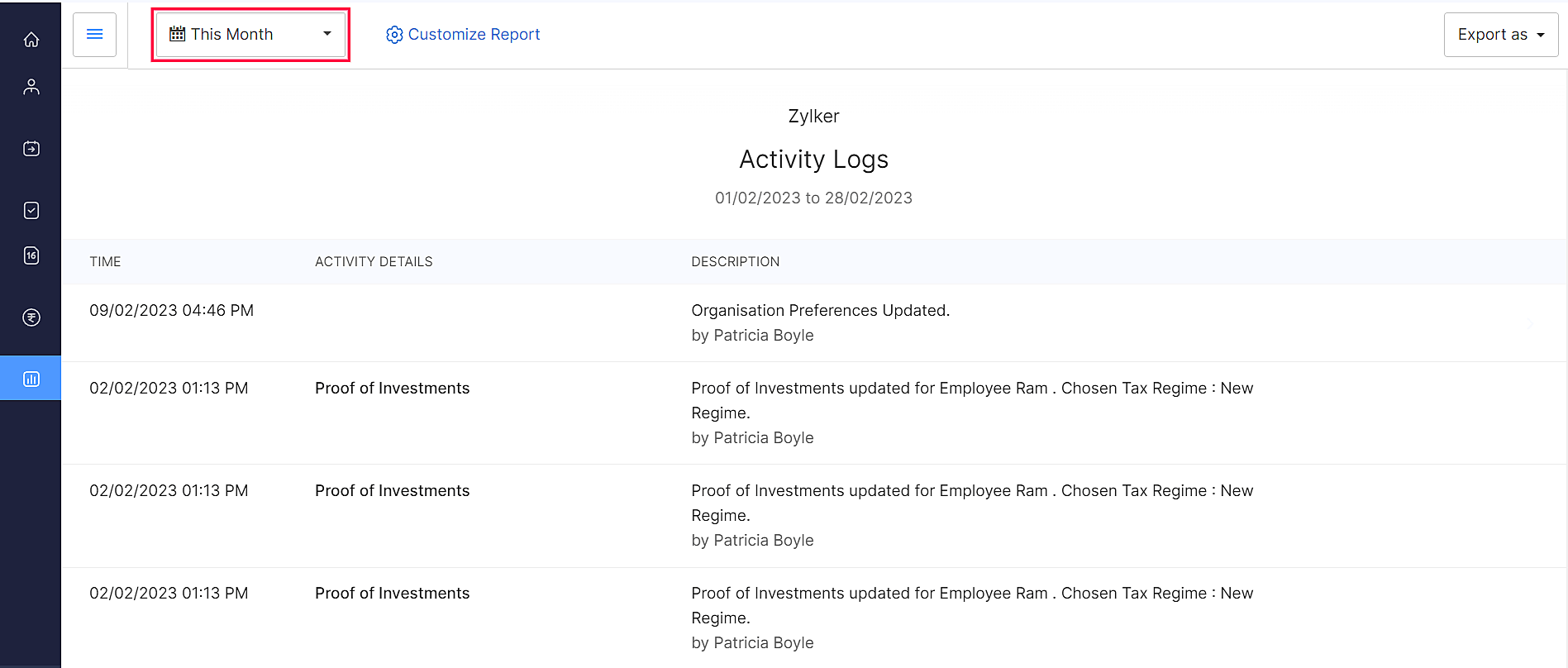Click the 01/02/2023 to 28/02/2023 date range
This screenshot has height=668, width=1568.
coord(813,198)
